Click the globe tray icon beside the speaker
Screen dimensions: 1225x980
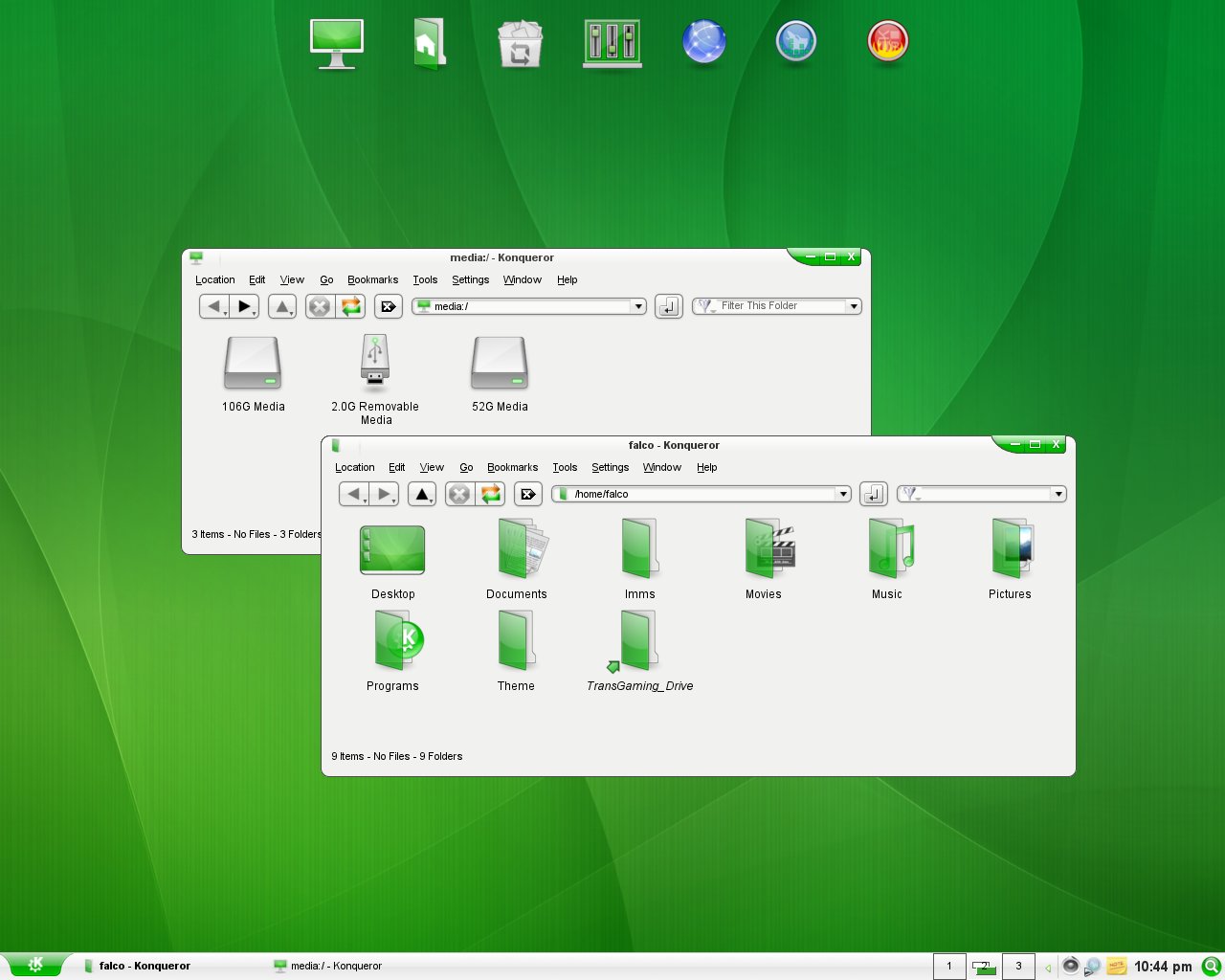1093,966
